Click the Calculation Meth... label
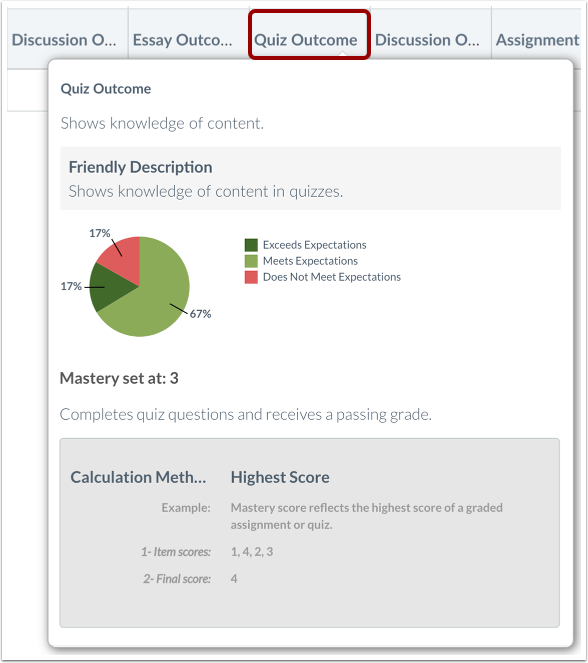Image resolution: width=588 pixels, height=663 pixels. (x=138, y=477)
